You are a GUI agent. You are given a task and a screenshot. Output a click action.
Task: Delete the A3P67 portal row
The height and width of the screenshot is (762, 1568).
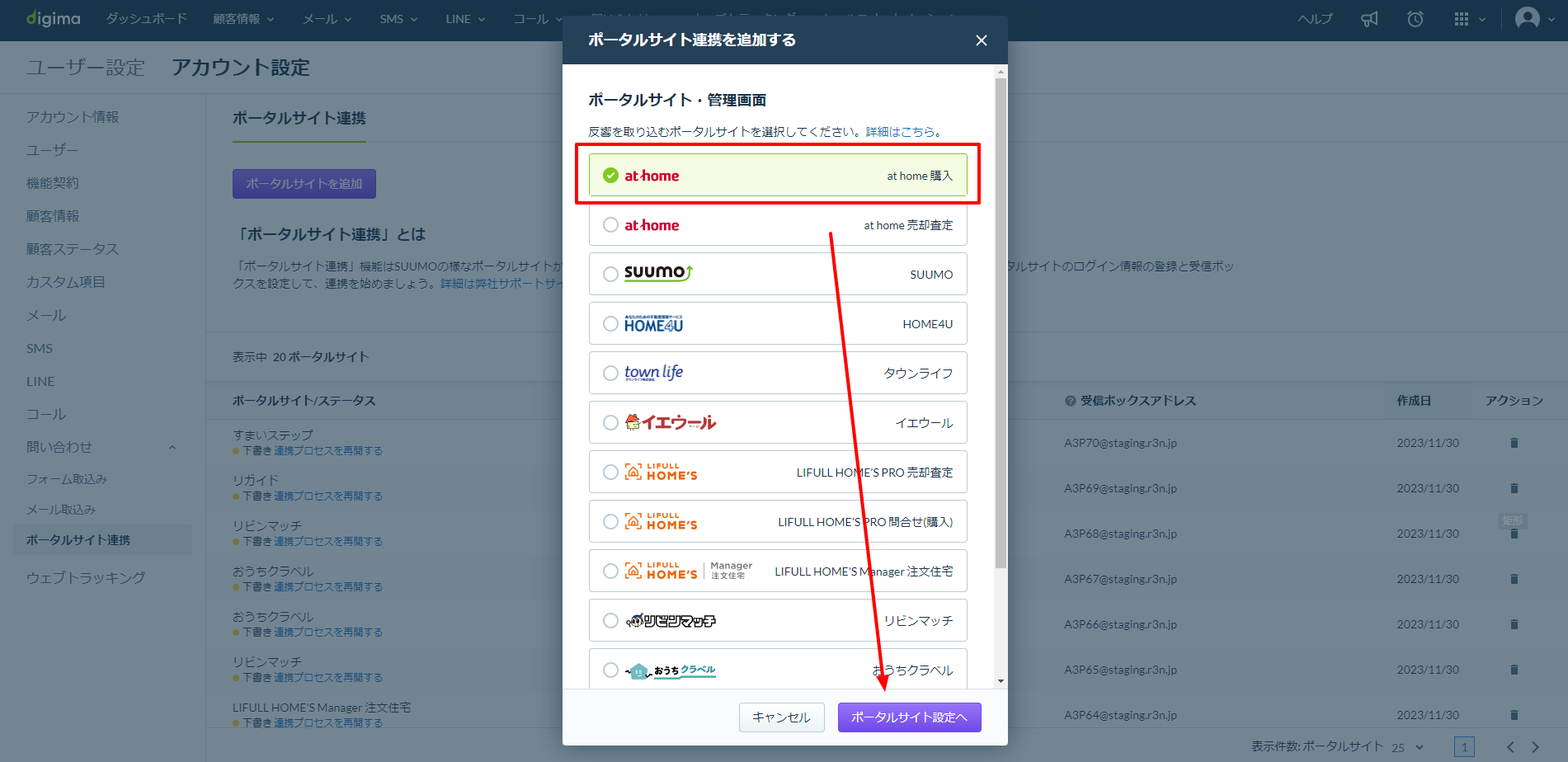[1514, 579]
